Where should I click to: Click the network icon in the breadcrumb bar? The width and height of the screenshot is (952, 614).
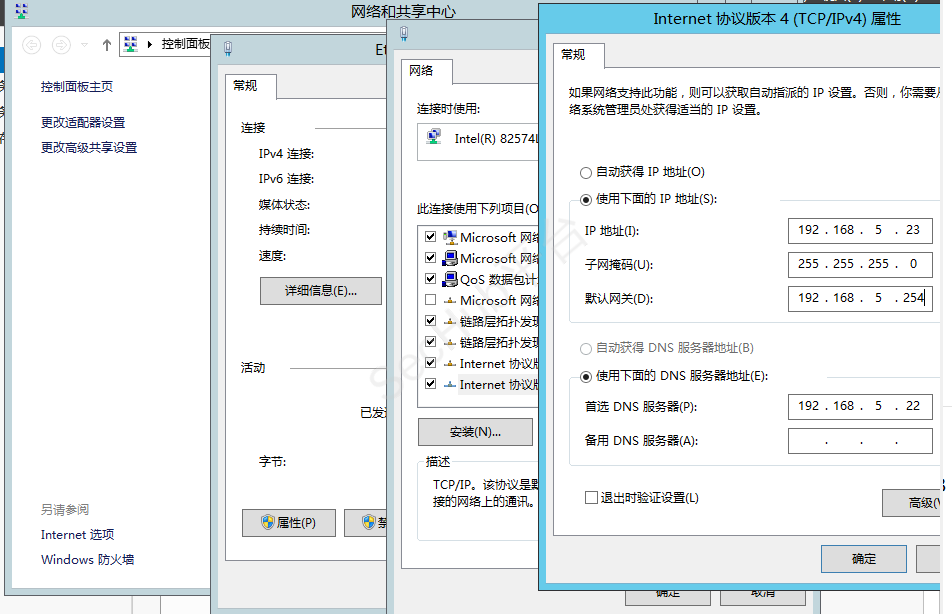pos(131,45)
